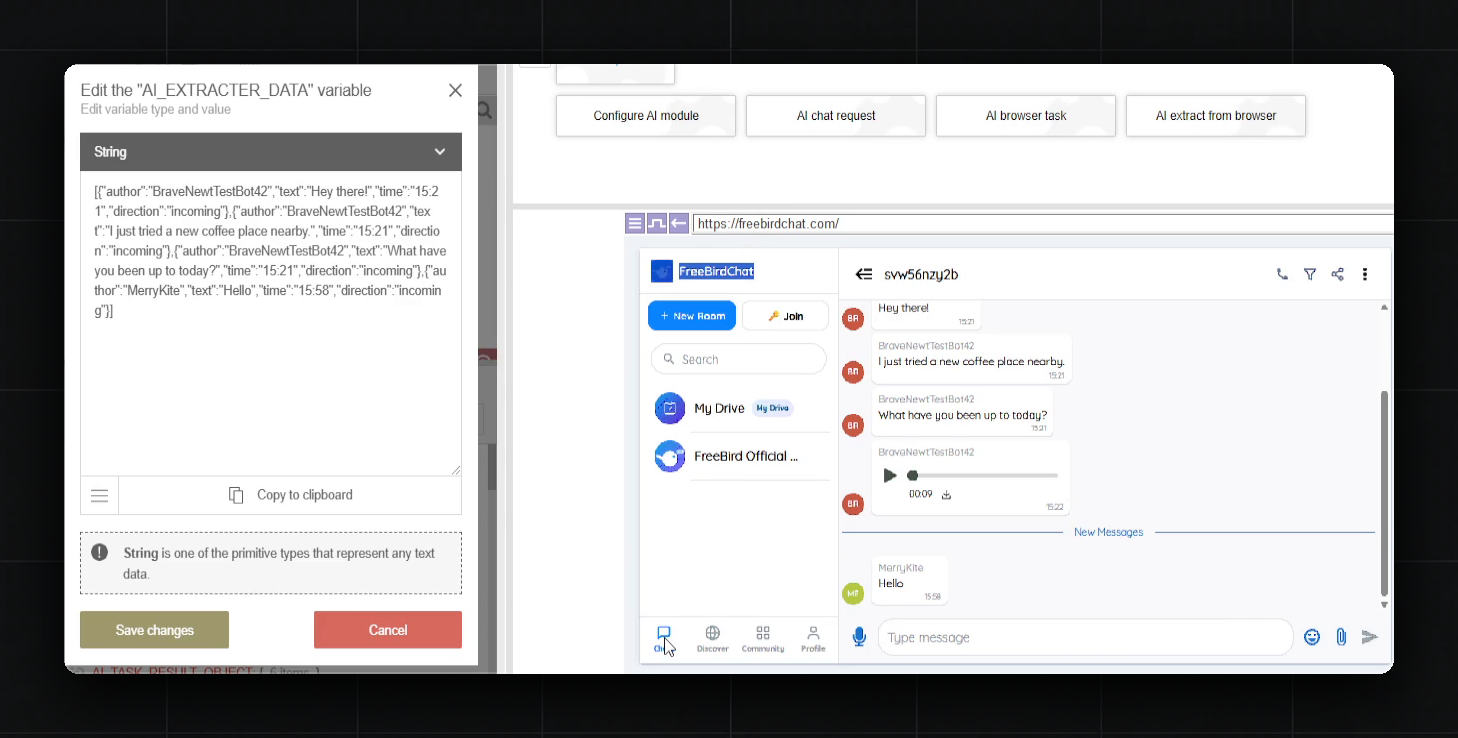This screenshot has height=738, width=1458.
Task: Focus the freebirdchat.com URL address field
Action: click(x=1042, y=224)
